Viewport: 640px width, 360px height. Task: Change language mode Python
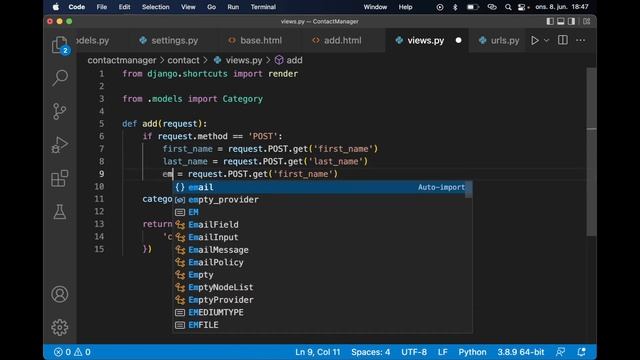[x=472, y=352]
